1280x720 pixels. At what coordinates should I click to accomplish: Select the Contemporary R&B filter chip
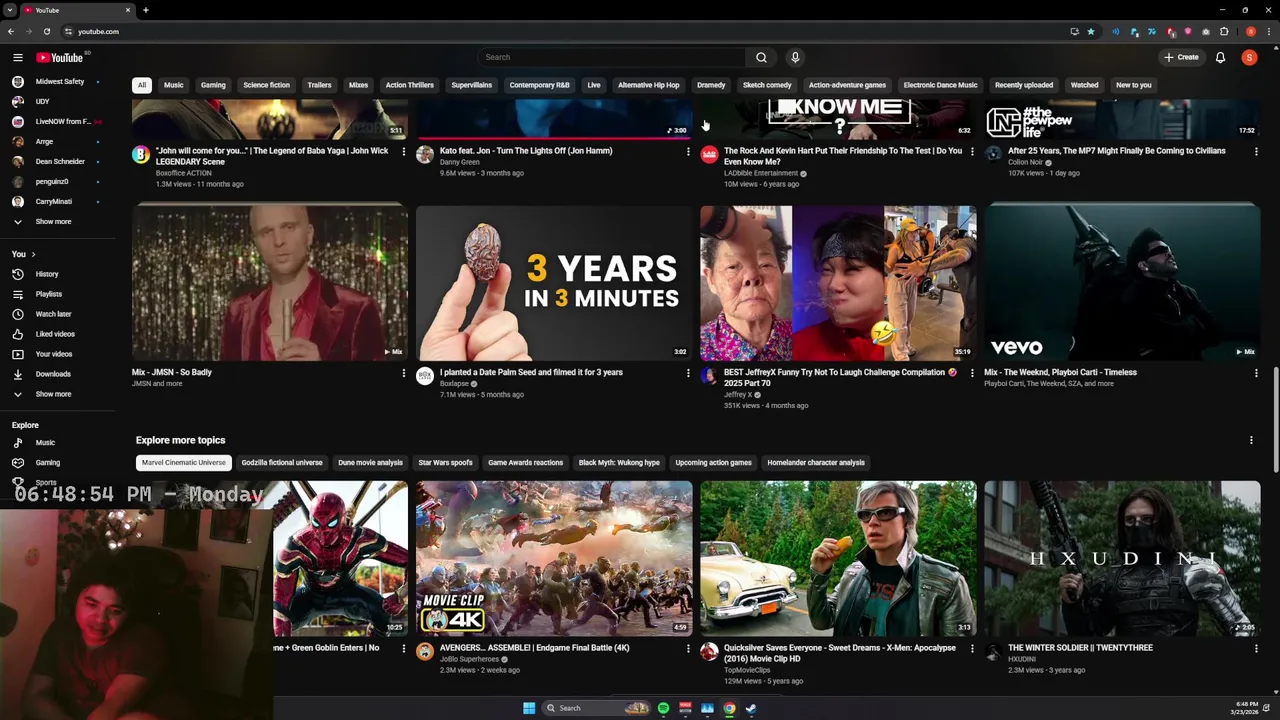539,85
